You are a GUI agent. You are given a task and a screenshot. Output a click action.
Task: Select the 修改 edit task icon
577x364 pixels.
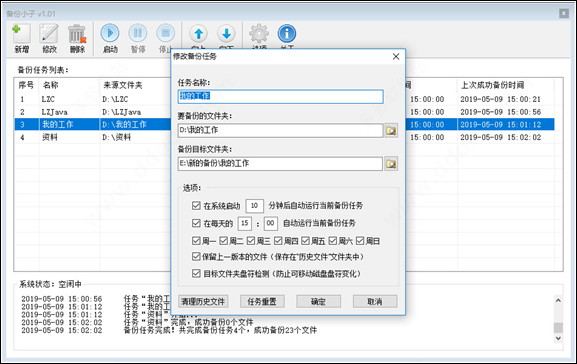tap(49, 34)
